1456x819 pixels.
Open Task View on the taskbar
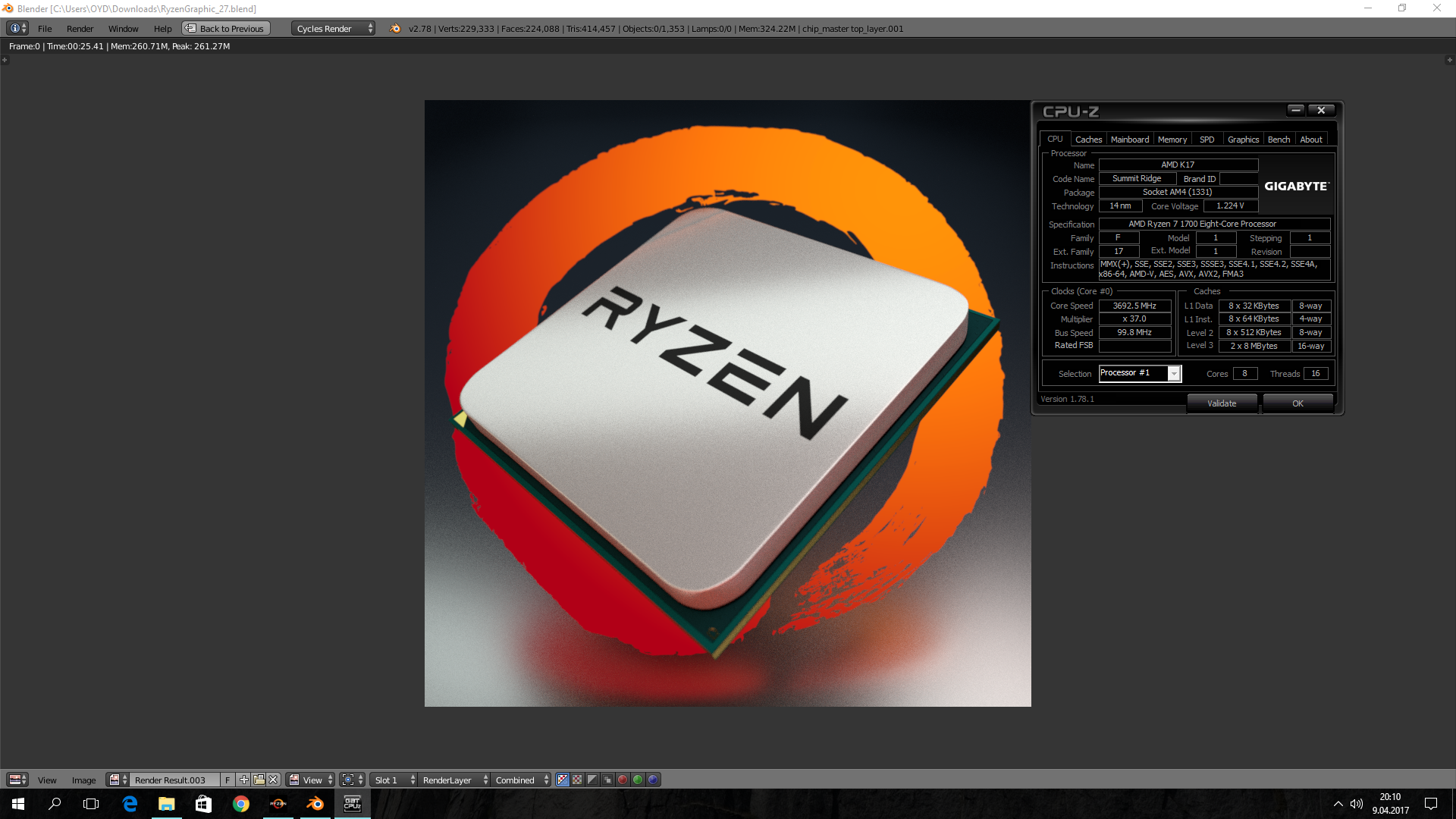click(x=91, y=804)
